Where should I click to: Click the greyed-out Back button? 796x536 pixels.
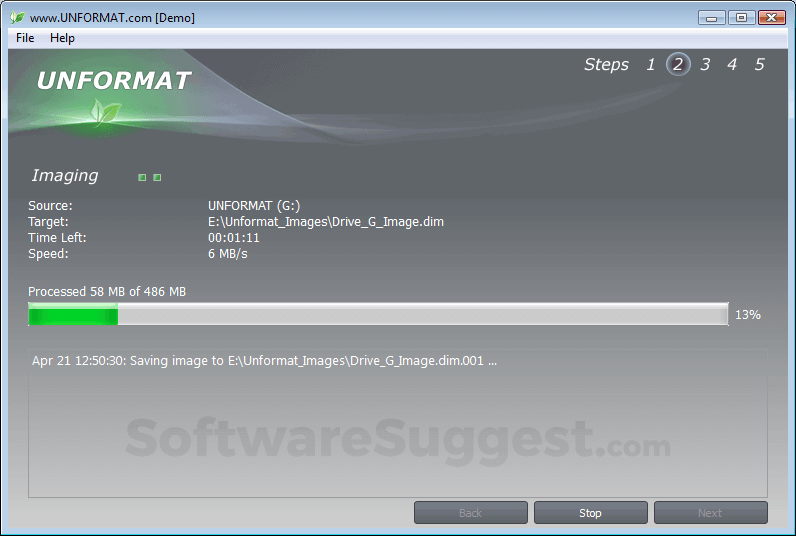(470, 513)
